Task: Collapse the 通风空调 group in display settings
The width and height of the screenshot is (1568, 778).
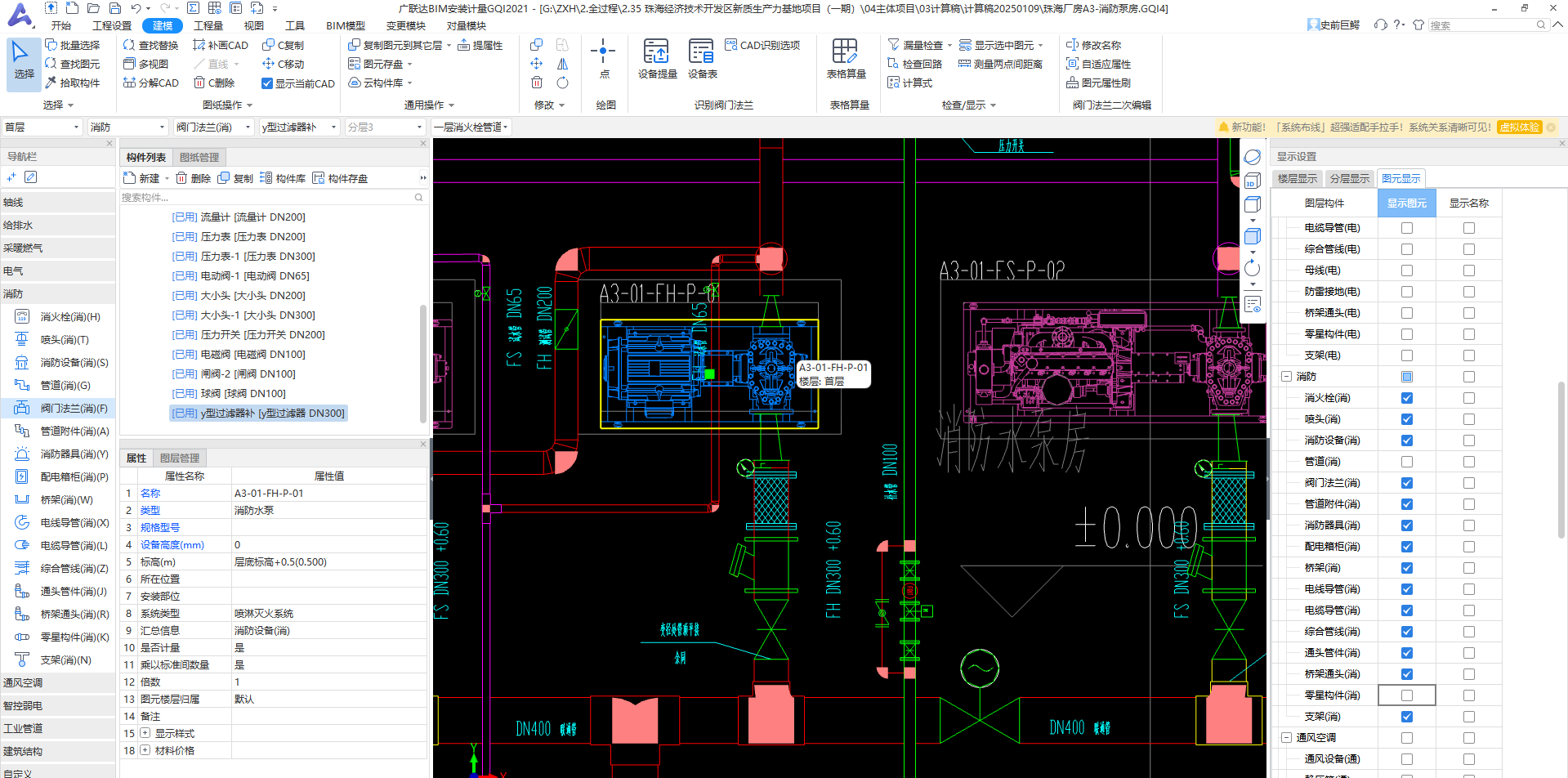Action: [x=1287, y=738]
